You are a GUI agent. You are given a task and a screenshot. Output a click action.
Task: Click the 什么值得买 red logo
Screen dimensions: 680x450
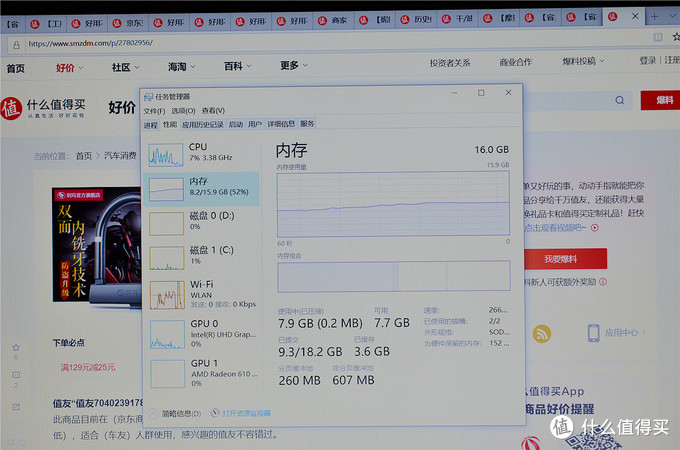[x=11, y=108]
